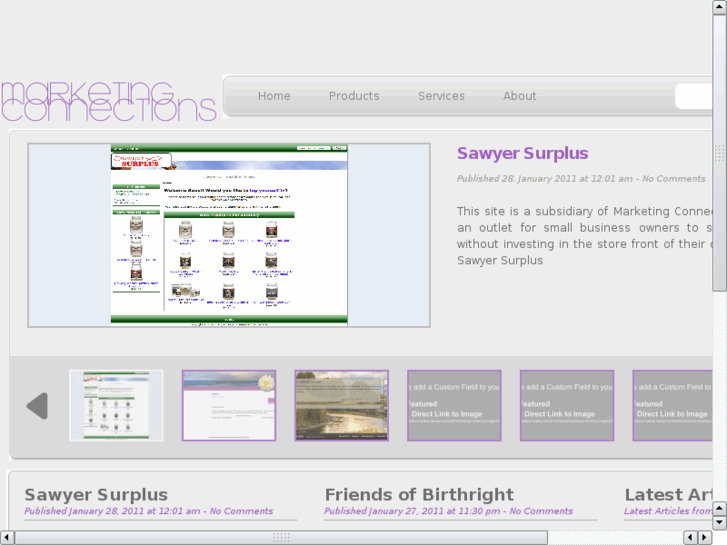Viewport: 727px width, 545px height.
Task: Select the second thumbnail with flower page
Action: pos(229,405)
